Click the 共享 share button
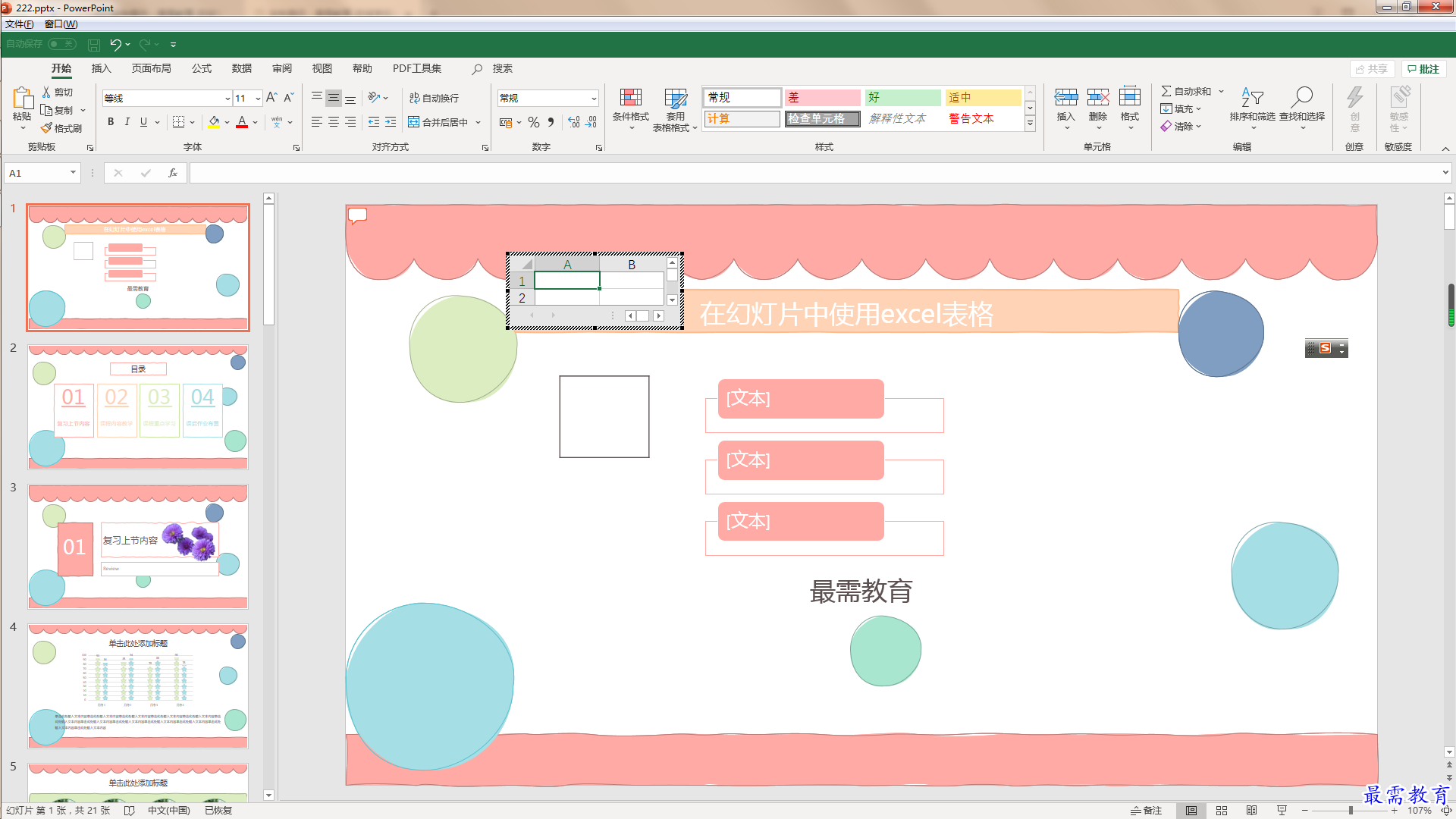 click(1372, 69)
